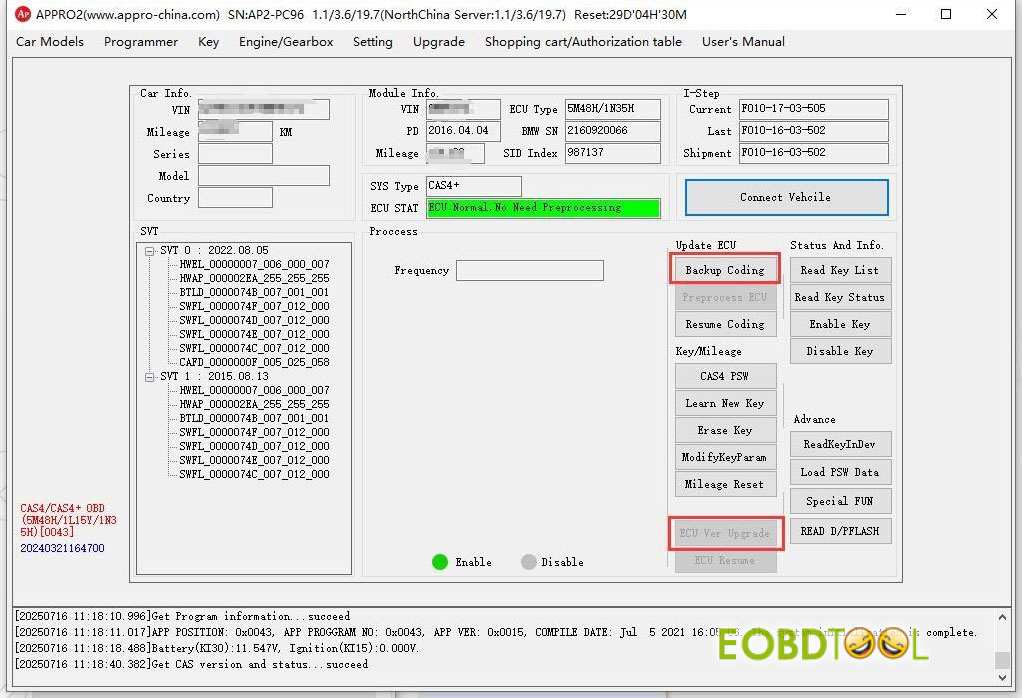The image size is (1022, 698).
Task: Click the APPRO2 app icon in title bar
Action: click(23, 14)
